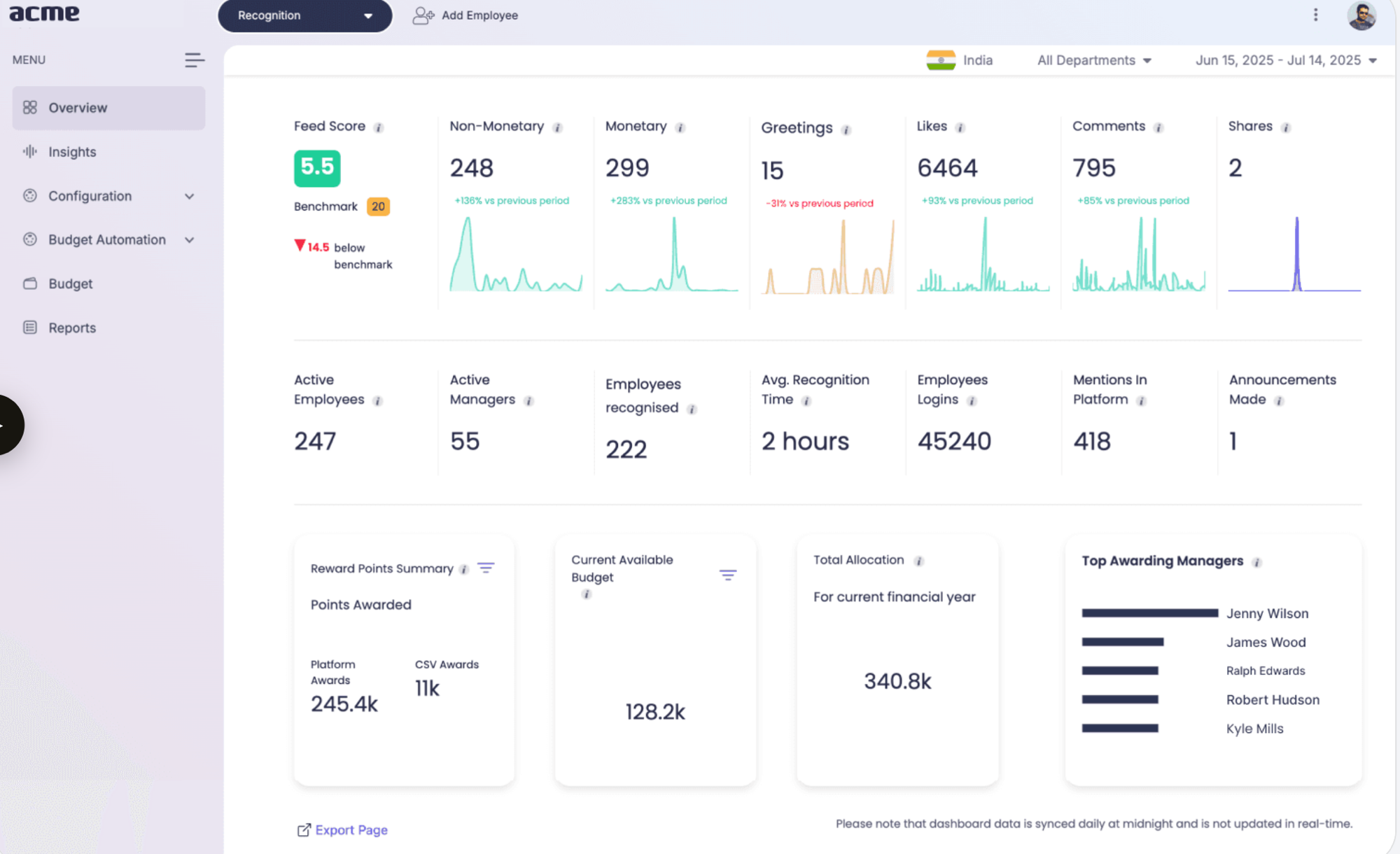
Task: Go to Insights in the sidebar
Action: 108,152
